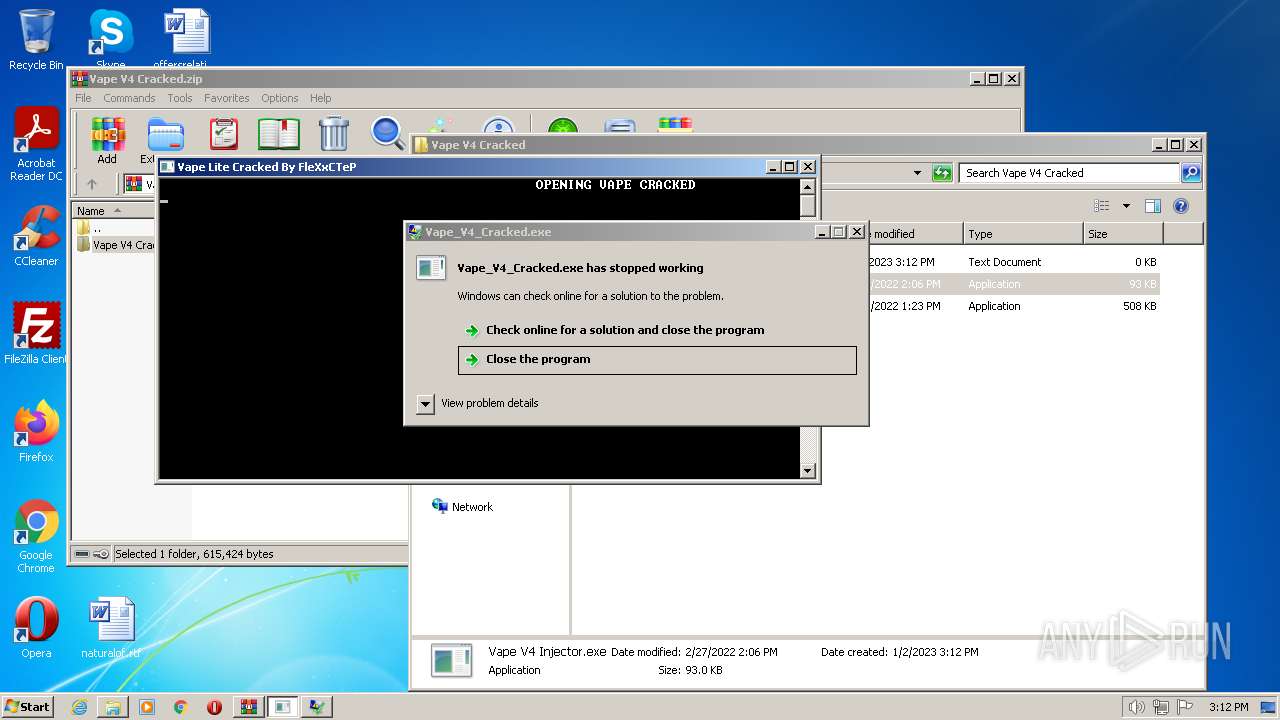The image size is (1280, 720).
Task: Open the Tools menu in WinRAR
Action: (180, 98)
